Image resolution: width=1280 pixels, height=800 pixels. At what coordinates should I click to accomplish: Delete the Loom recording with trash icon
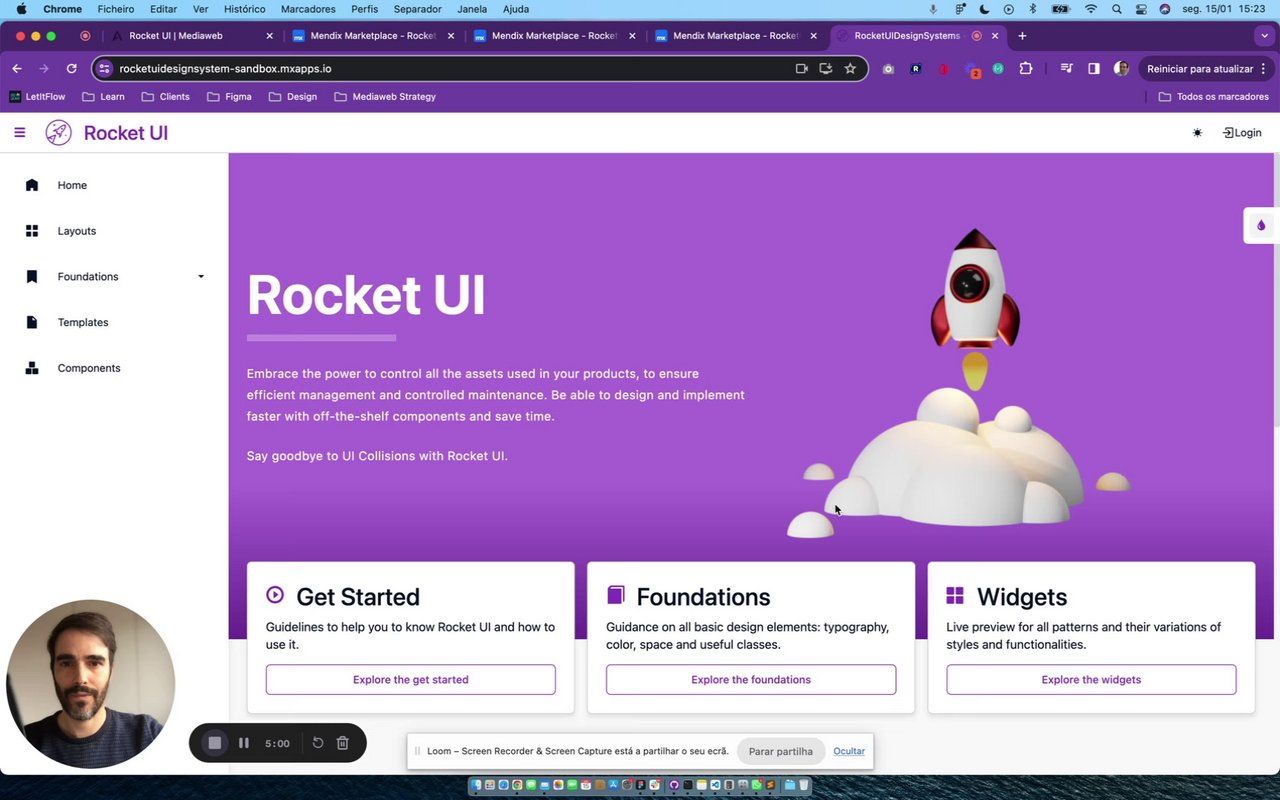click(x=342, y=743)
